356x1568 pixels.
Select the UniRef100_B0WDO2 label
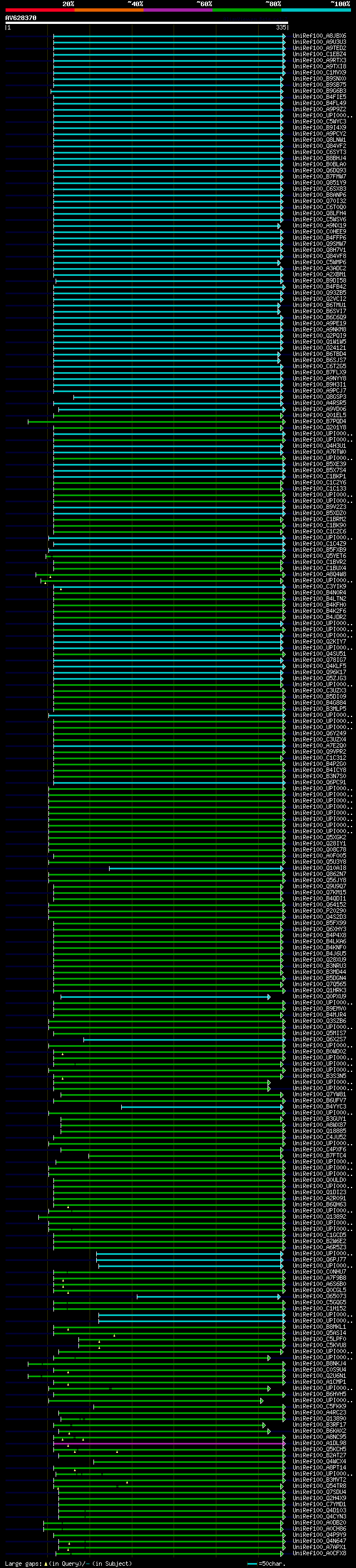(x=319, y=1052)
